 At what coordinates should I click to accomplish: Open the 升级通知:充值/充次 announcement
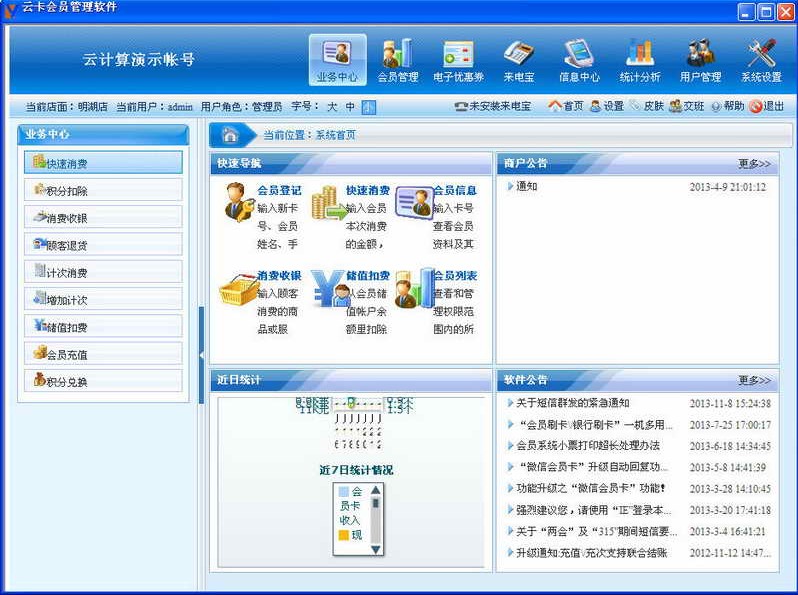tap(591, 553)
